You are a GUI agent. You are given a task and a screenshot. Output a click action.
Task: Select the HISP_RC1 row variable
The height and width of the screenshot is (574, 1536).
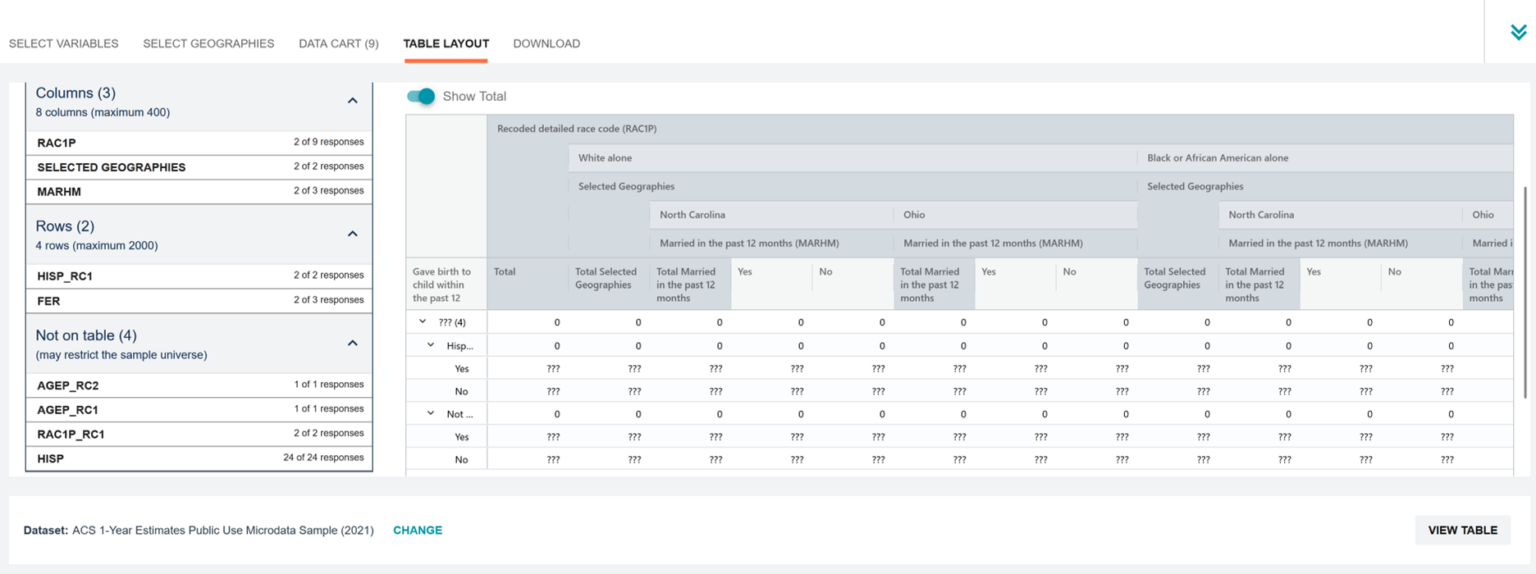point(199,276)
